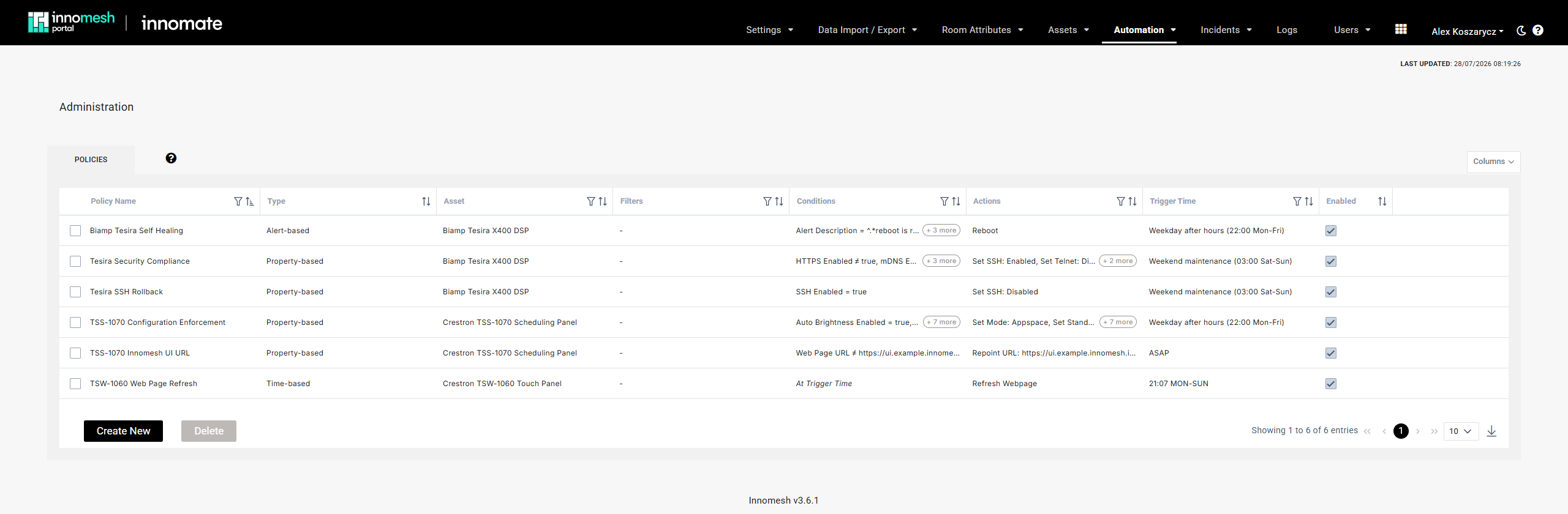
Task: Expand the Incidents menu
Action: coord(1226,30)
